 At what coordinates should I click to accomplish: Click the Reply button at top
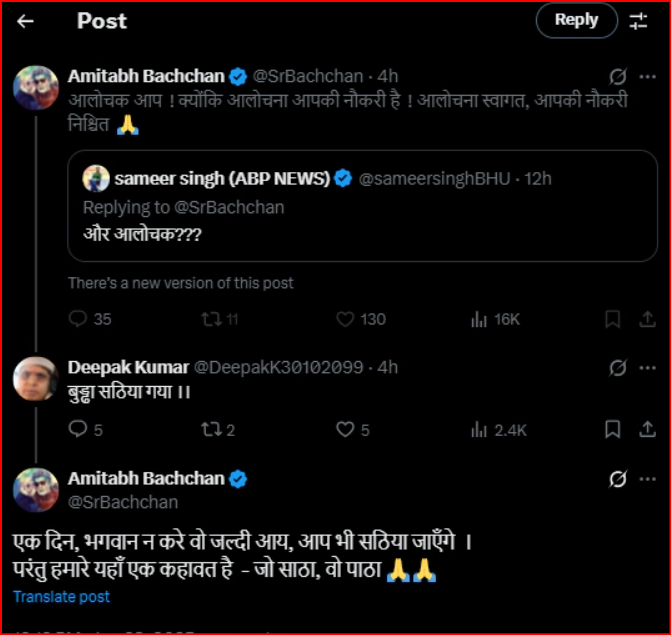(x=576, y=20)
